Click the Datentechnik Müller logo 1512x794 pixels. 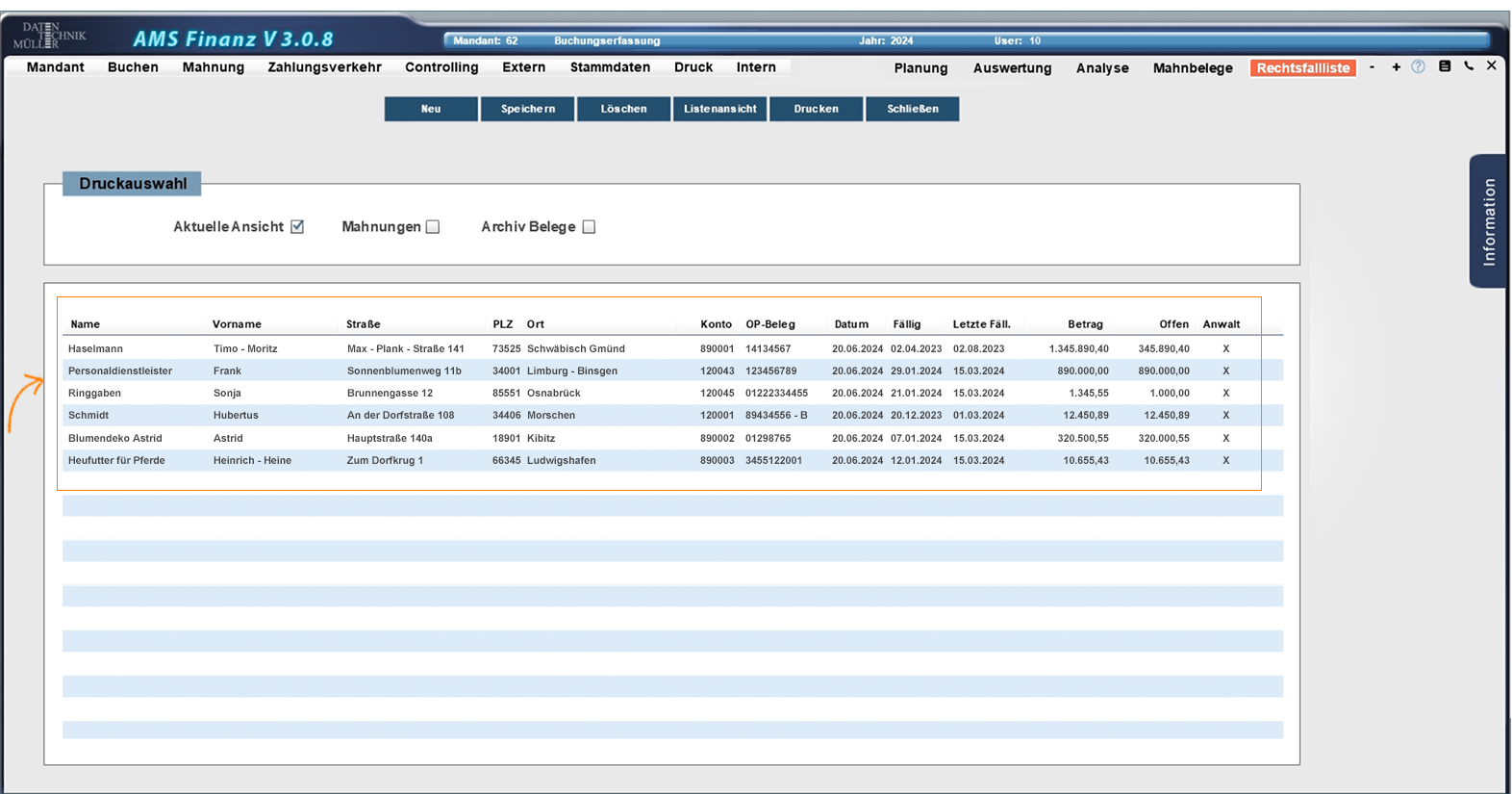pos(49,37)
